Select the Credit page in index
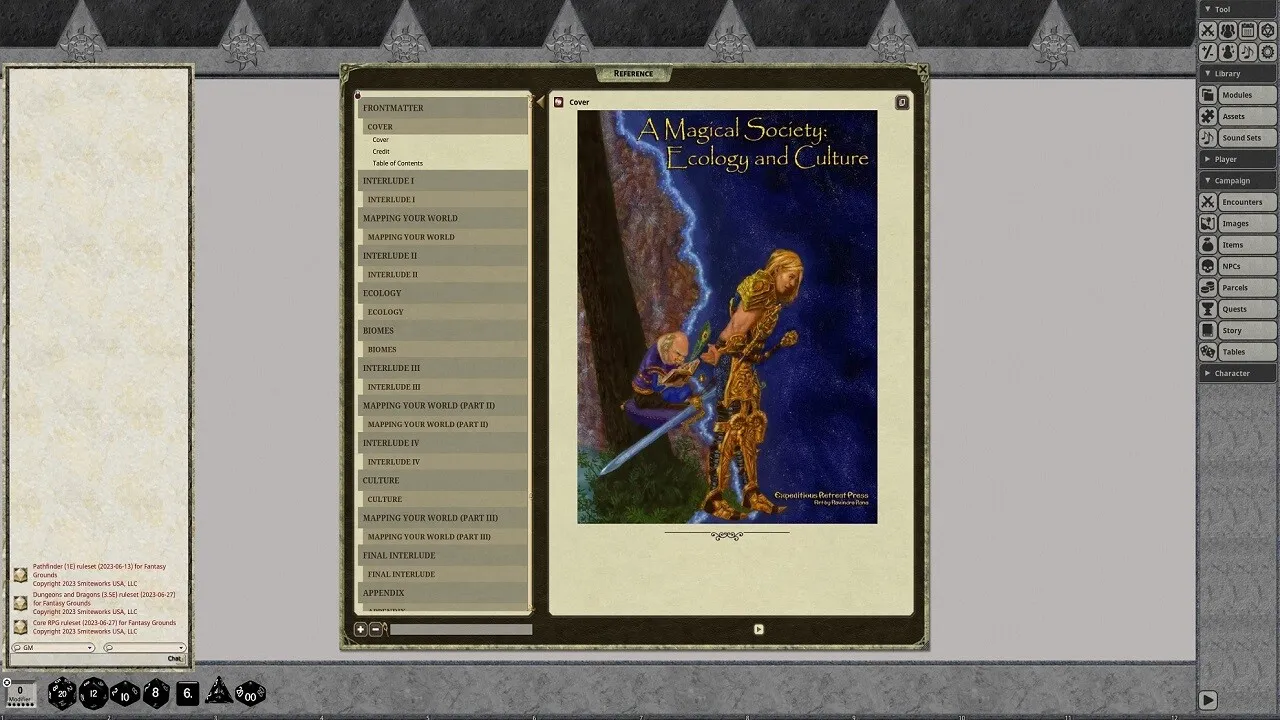This screenshot has height=720, width=1280. (381, 151)
